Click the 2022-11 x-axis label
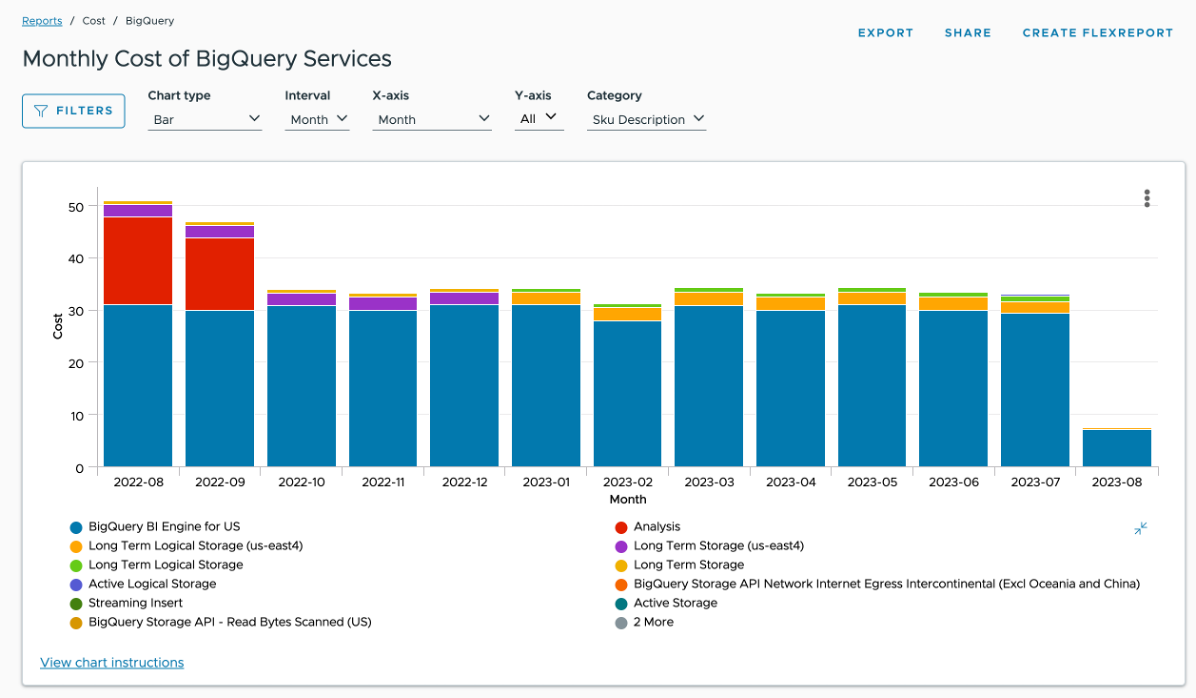This screenshot has height=698, width=1196. pos(383,482)
